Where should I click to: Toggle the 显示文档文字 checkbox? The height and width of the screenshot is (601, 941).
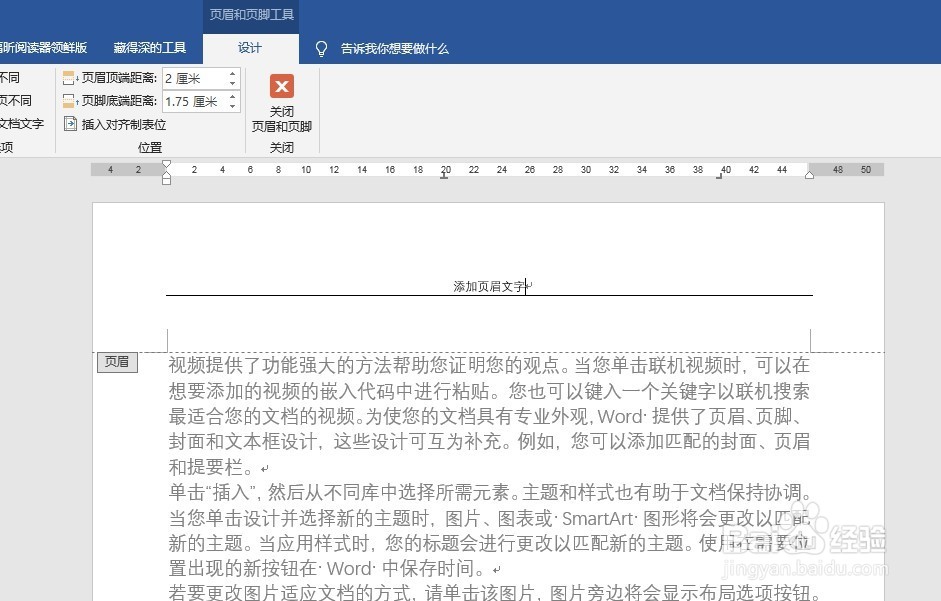[x=20, y=124]
